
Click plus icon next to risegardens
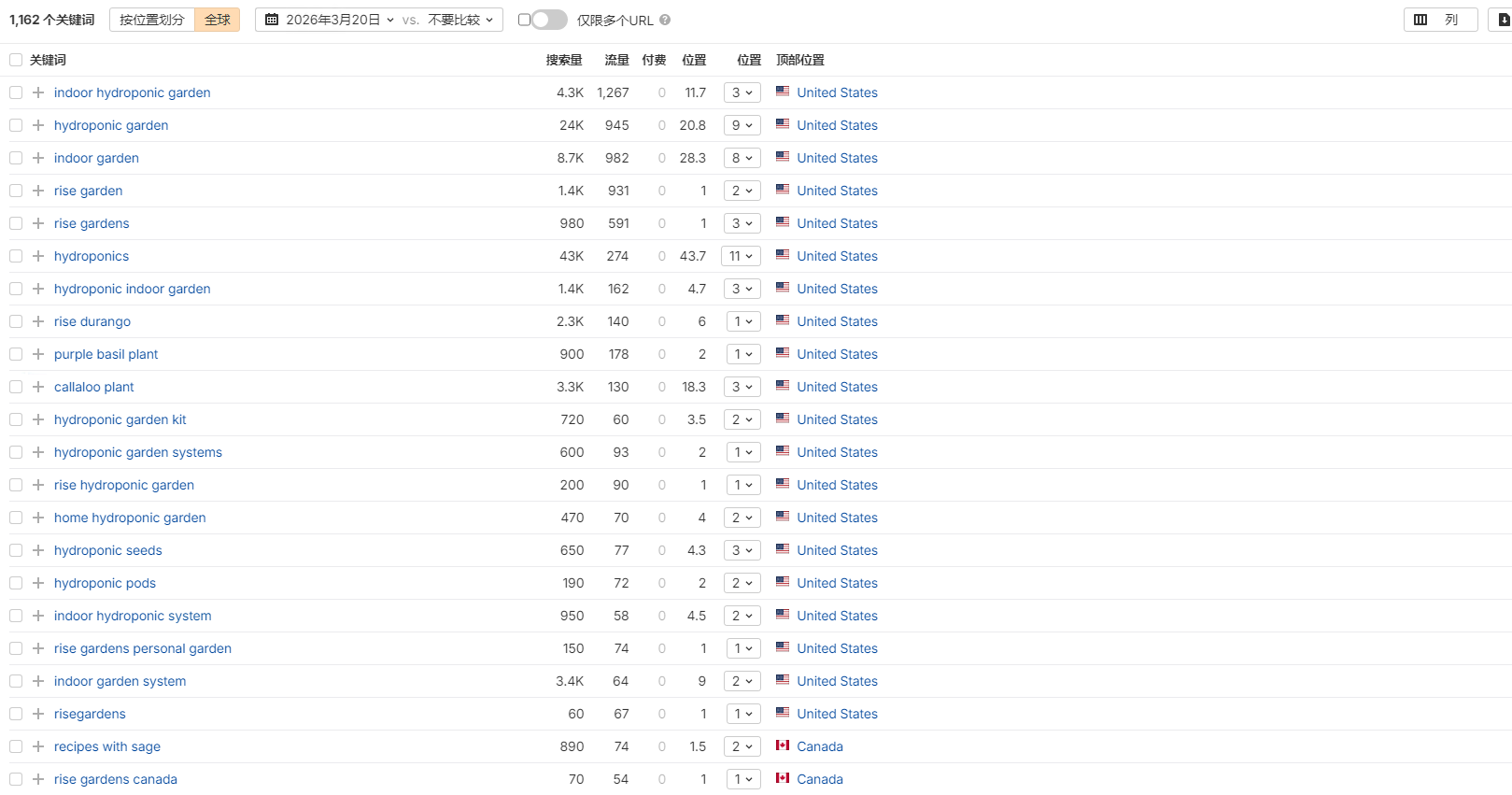[x=38, y=714]
